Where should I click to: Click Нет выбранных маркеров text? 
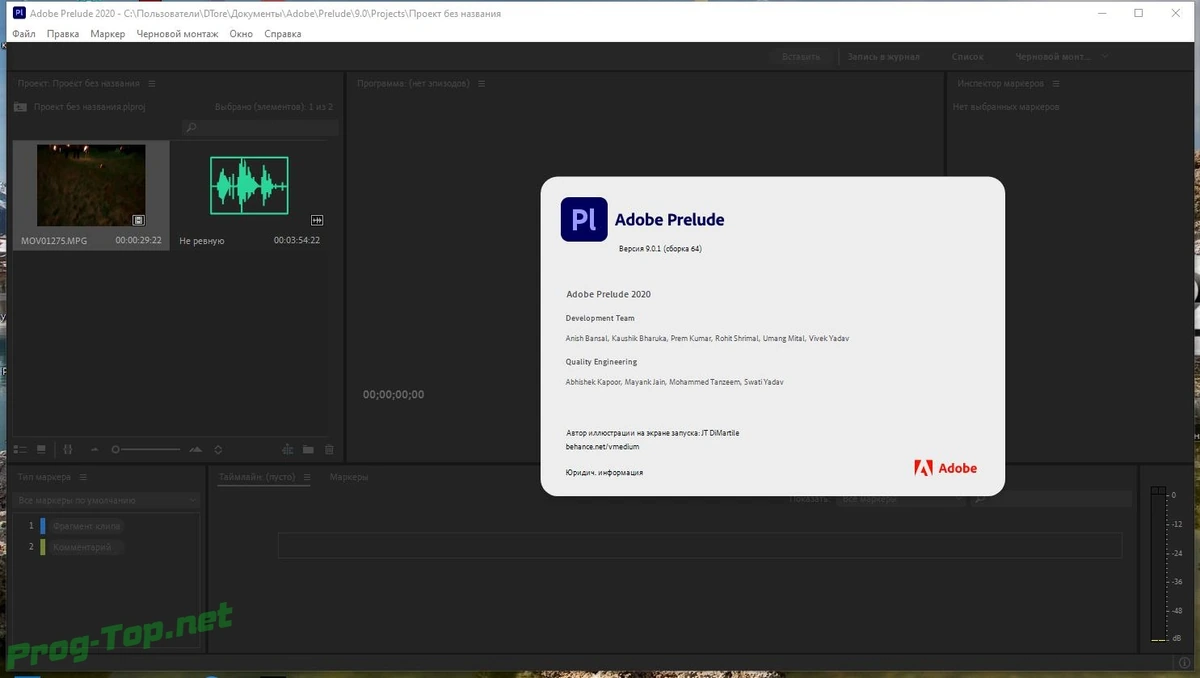(x=1006, y=107)
